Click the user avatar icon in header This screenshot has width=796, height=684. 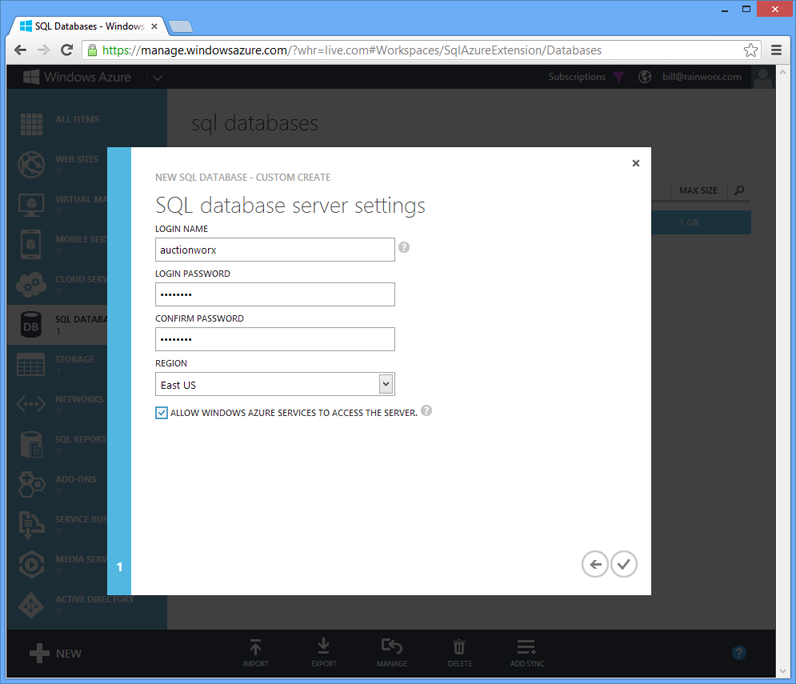click(x=764, y=78)
